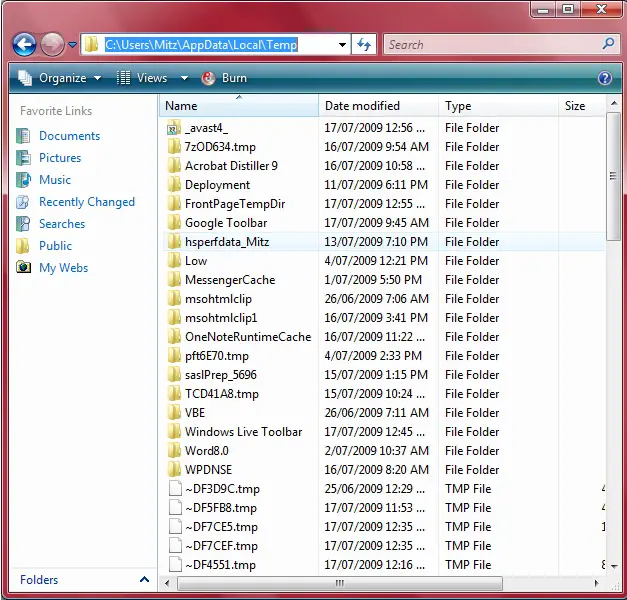The image size is (627, 600).
Task: Select the FrontPageTempDir folder
Action: coord(235,204)
